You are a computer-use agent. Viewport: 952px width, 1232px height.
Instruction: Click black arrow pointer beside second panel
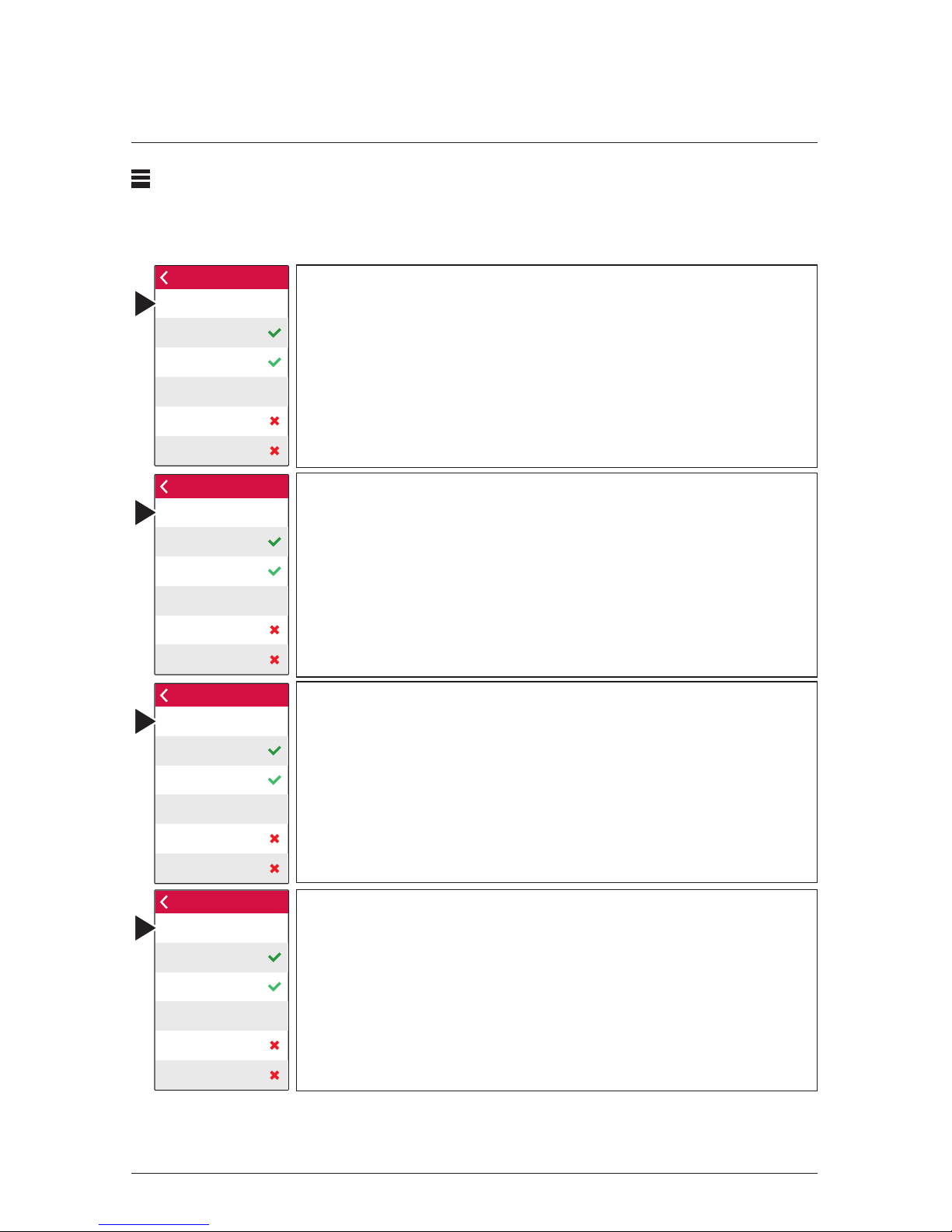coord(145,513)
